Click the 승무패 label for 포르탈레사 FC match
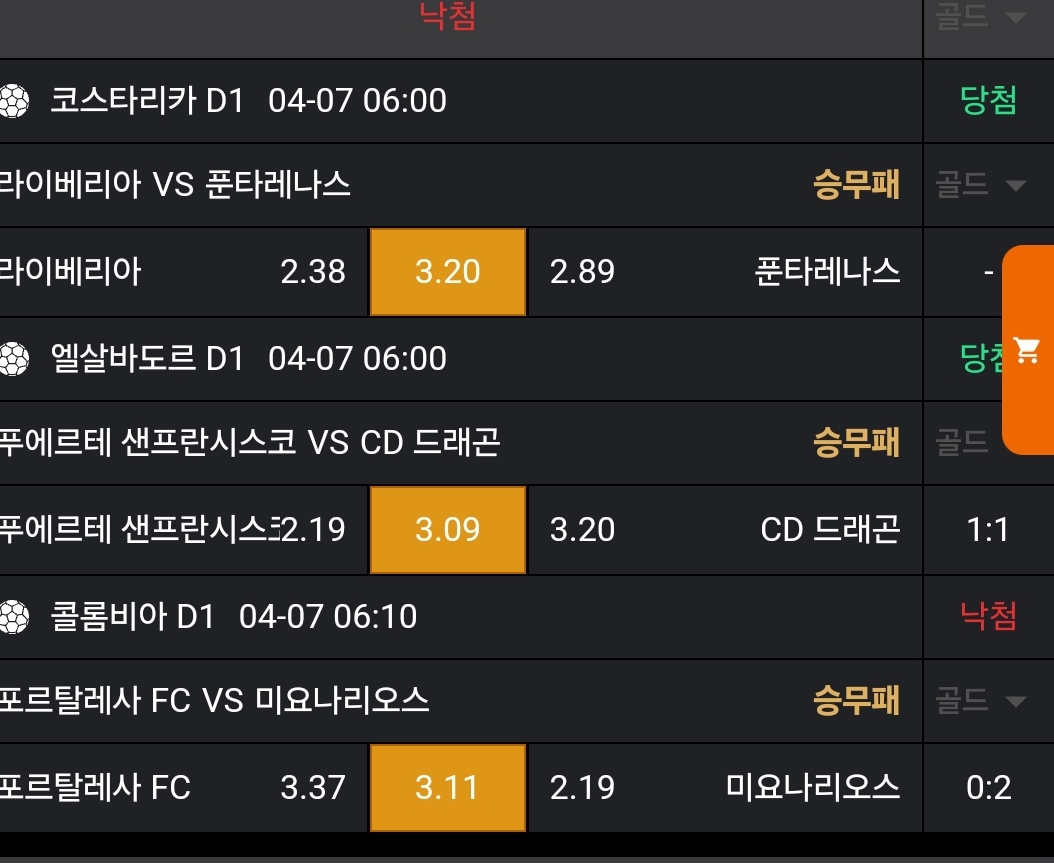Screen dimensions: 1054x863 pos(856,701)
